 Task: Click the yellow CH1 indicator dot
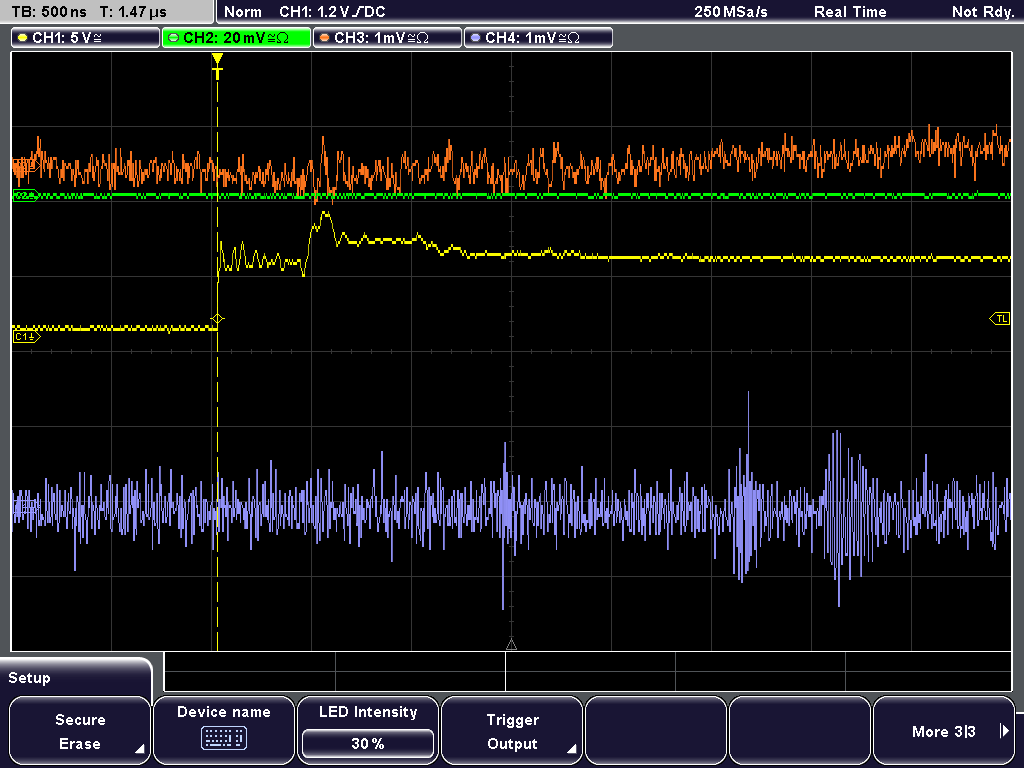pyautogui.click(x=22, y=38)
